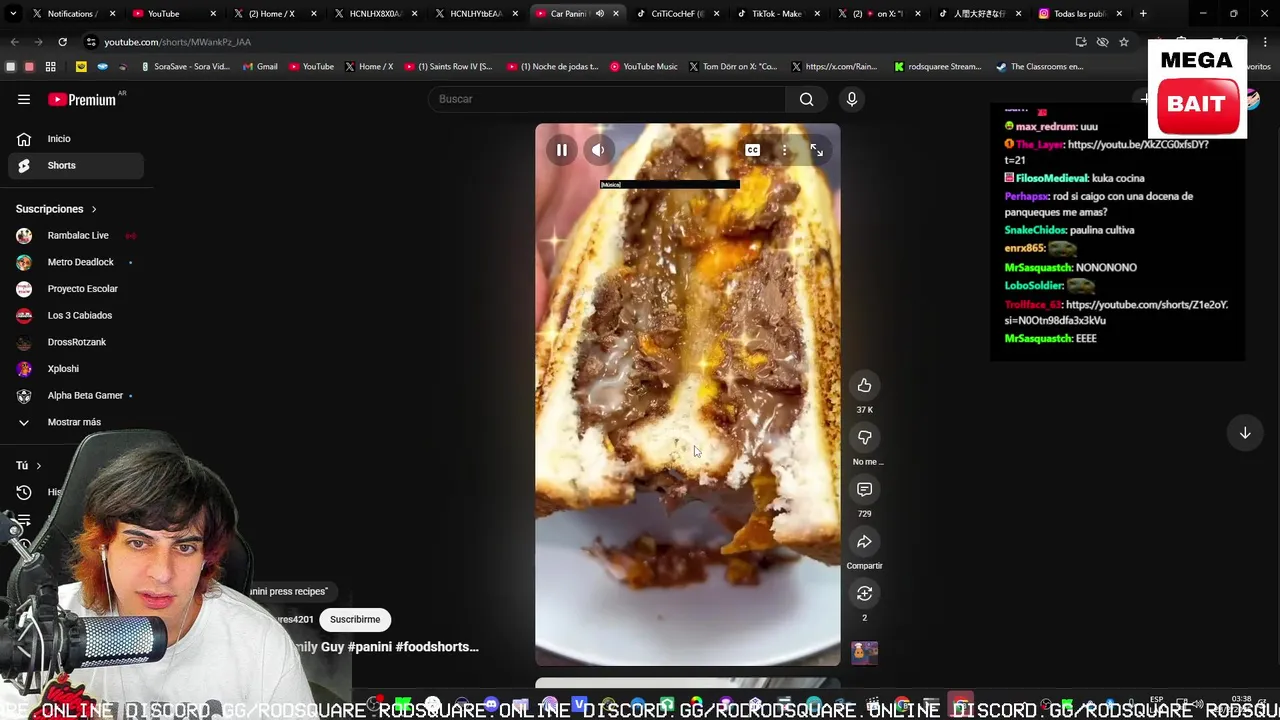Open the Xploshi channel
The height and width of the screenshot is (720, 1280).
[75, 369]
